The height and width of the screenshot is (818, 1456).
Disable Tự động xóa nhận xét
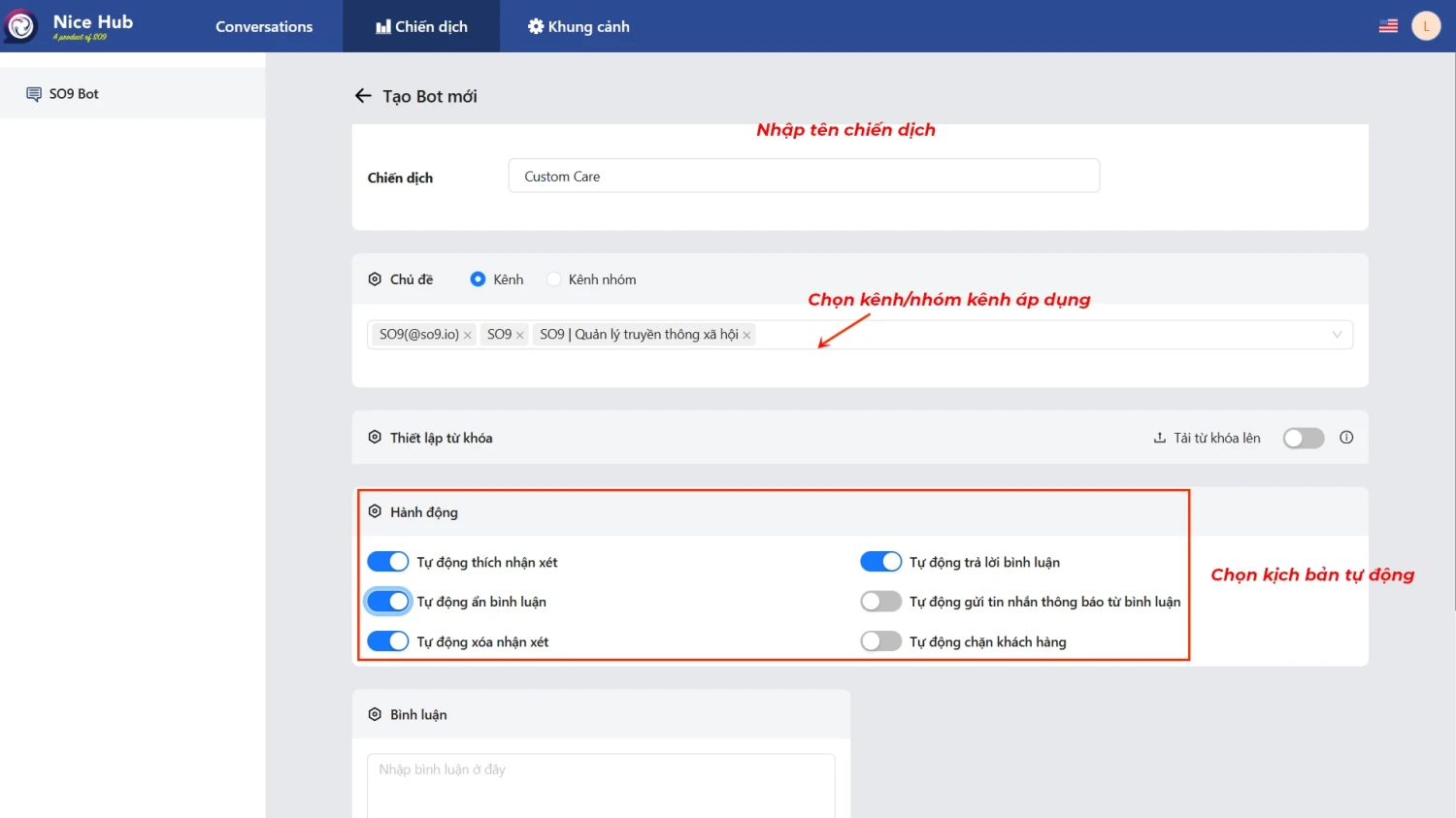tap(388, 641)
